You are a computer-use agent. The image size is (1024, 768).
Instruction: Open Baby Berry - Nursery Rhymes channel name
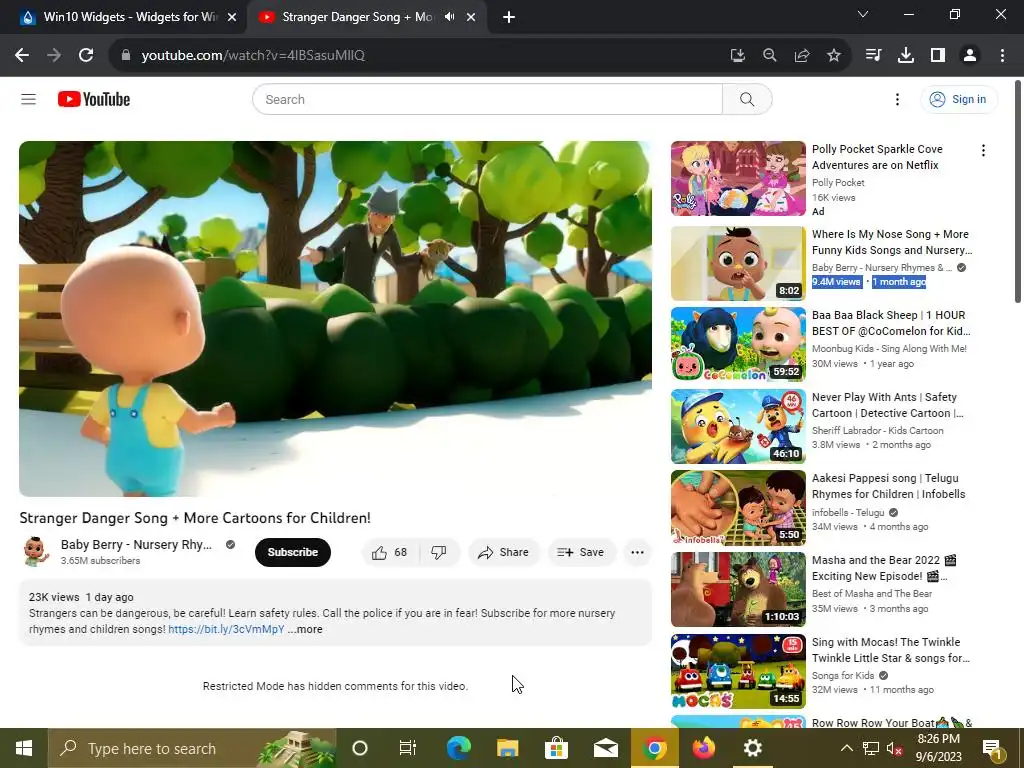click(x=136, y=545)
